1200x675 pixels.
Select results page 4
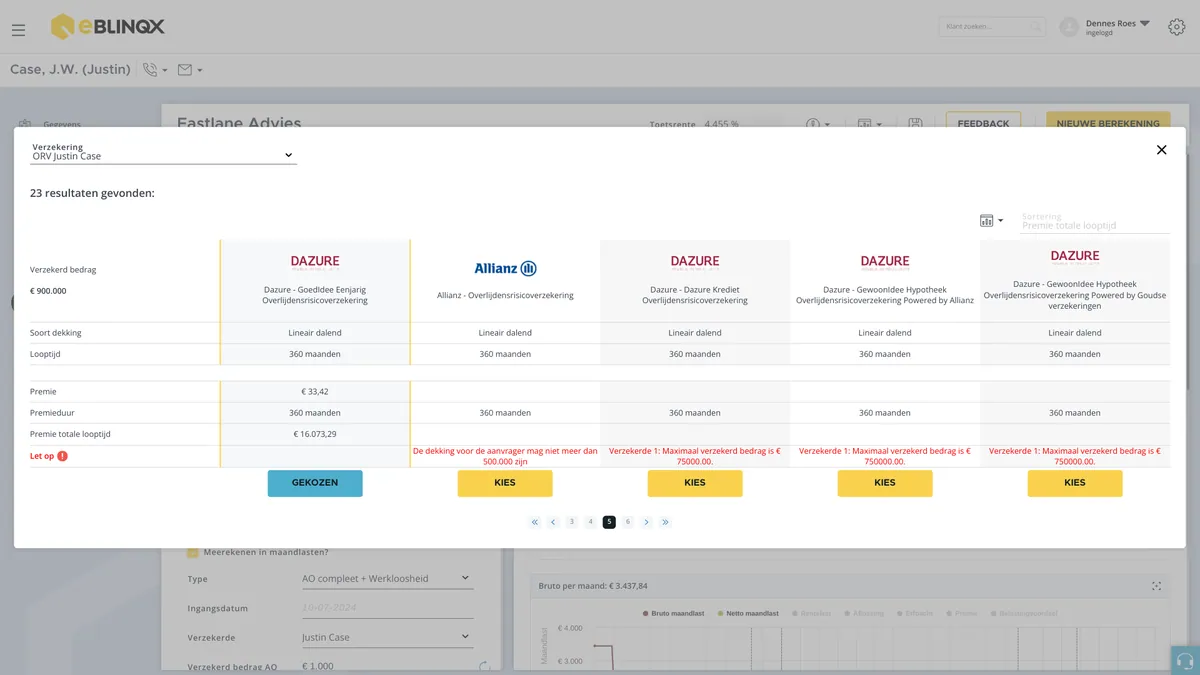click(591, 522)
